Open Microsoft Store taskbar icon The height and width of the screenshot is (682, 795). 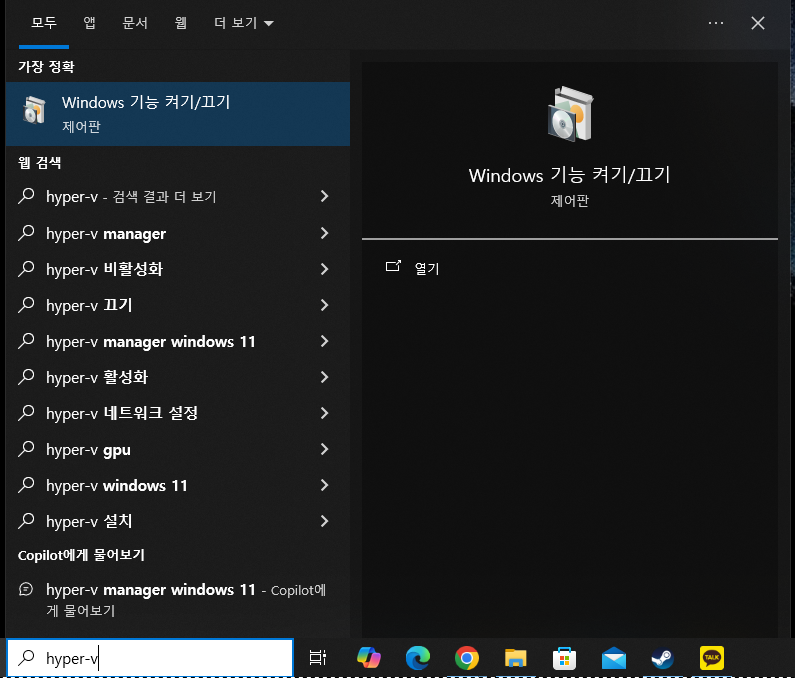point(564,658)
